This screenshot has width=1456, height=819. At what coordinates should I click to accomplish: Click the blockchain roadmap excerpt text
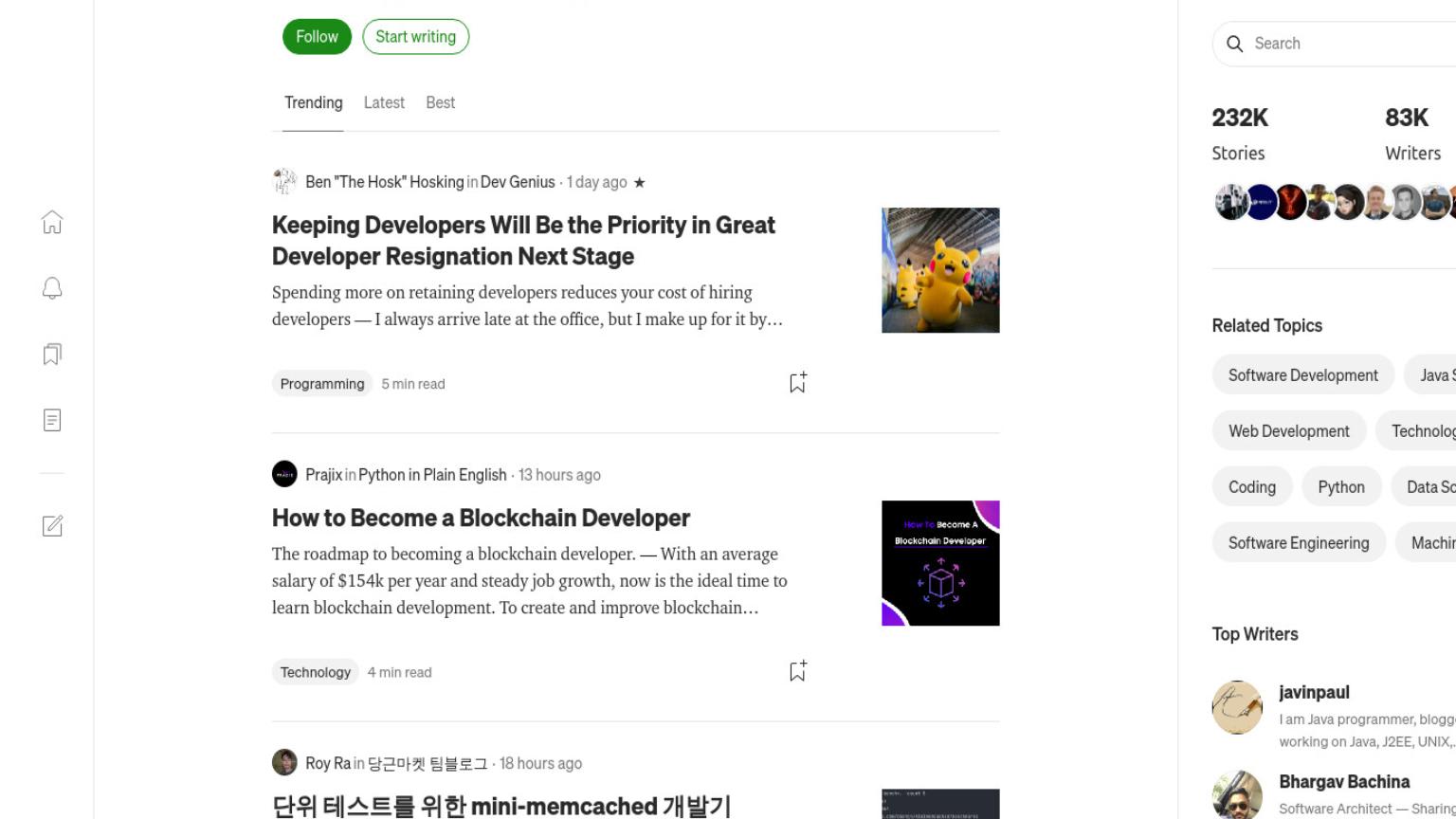tap(530, 580)
